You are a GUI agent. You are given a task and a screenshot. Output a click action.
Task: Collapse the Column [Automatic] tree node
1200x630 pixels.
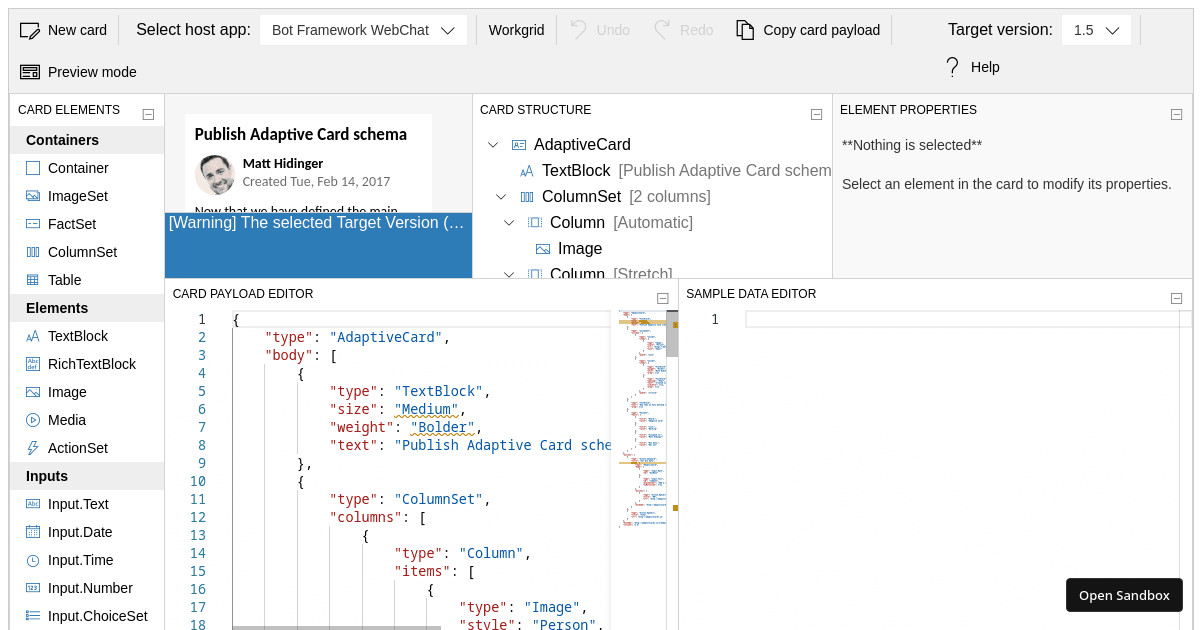(x=509, y=223)
